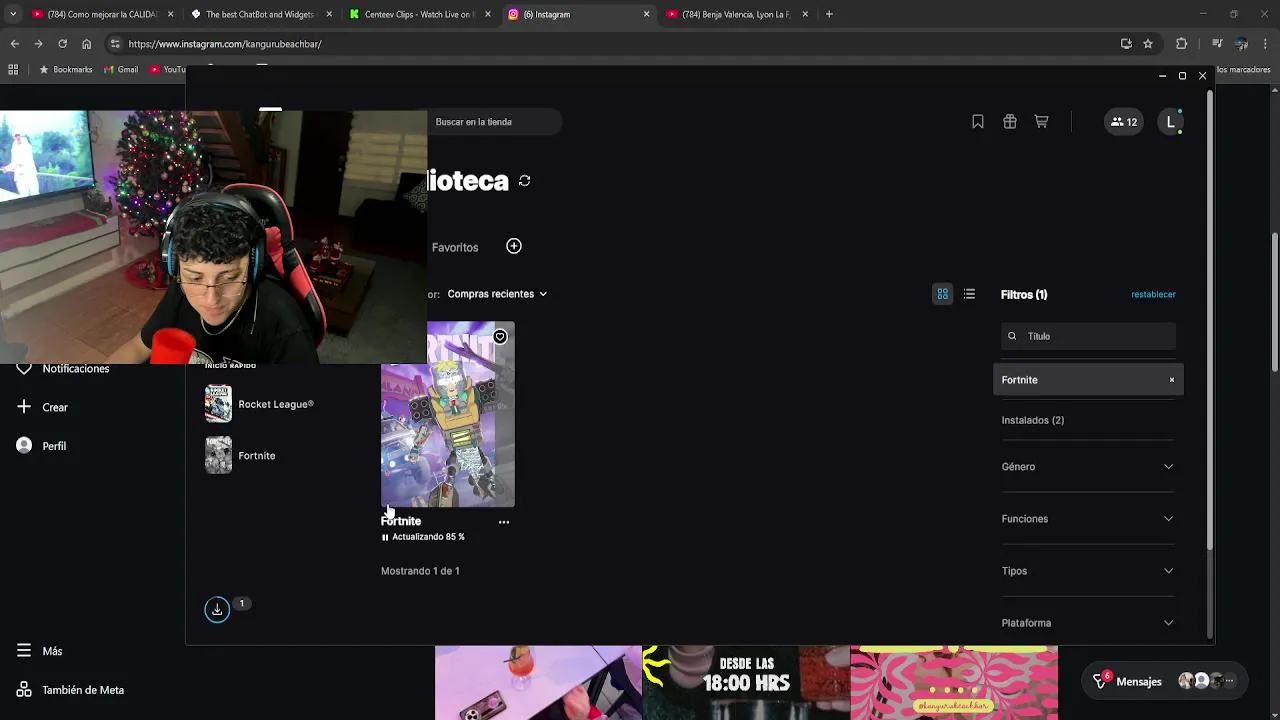Add a new collection with plus icon

click(514, 246)
